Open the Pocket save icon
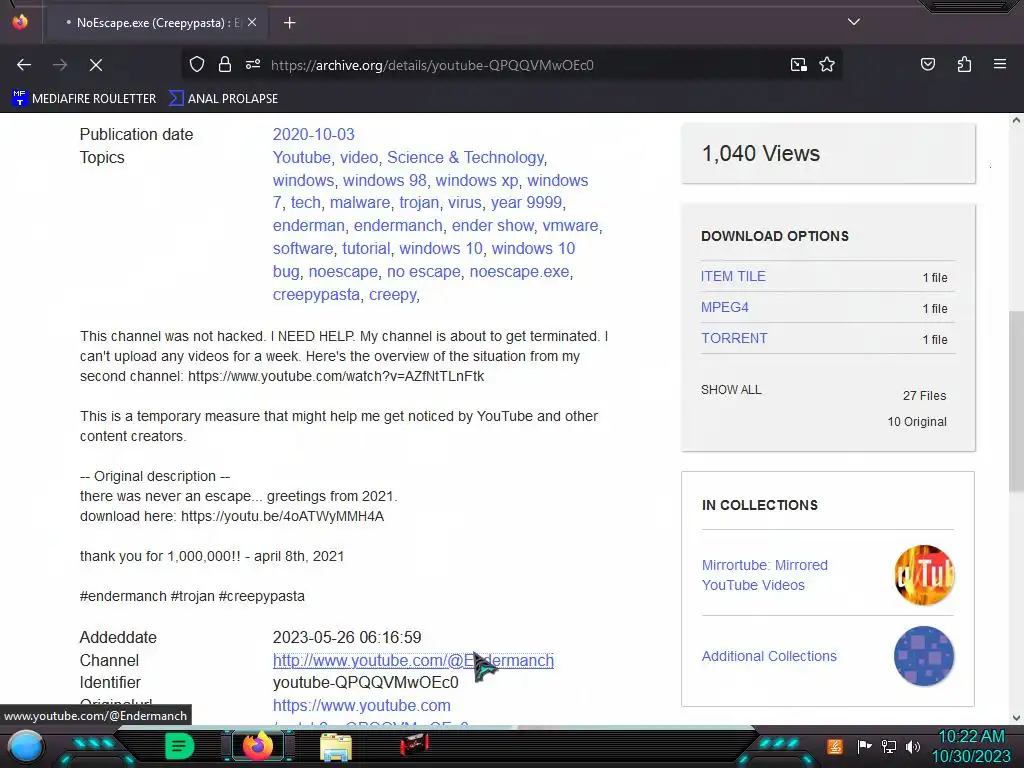This screenshot has height=768, width=1024. point(927,64)
